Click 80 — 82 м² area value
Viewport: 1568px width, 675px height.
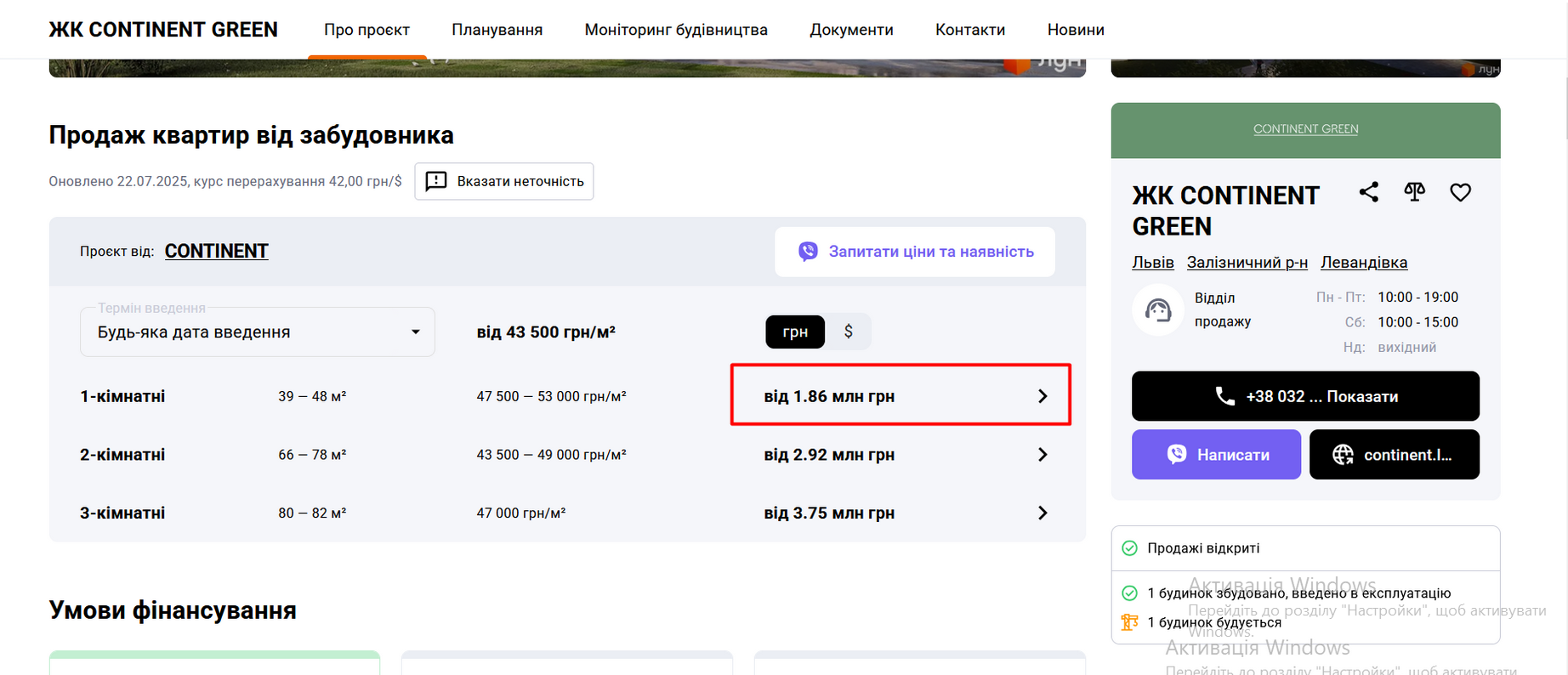pos(312,513)
